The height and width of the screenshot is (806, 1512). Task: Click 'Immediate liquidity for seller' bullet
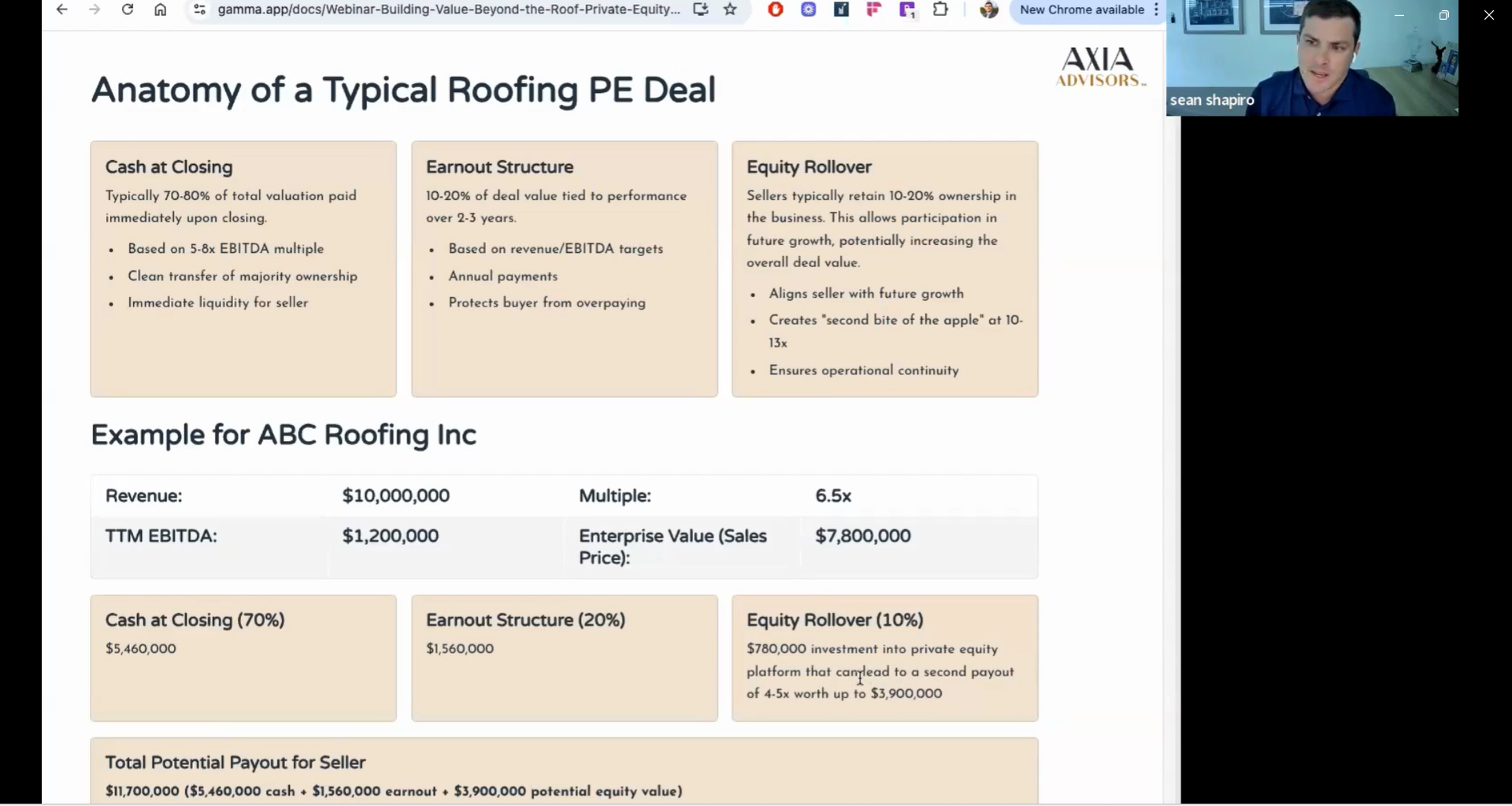point(218,303)
